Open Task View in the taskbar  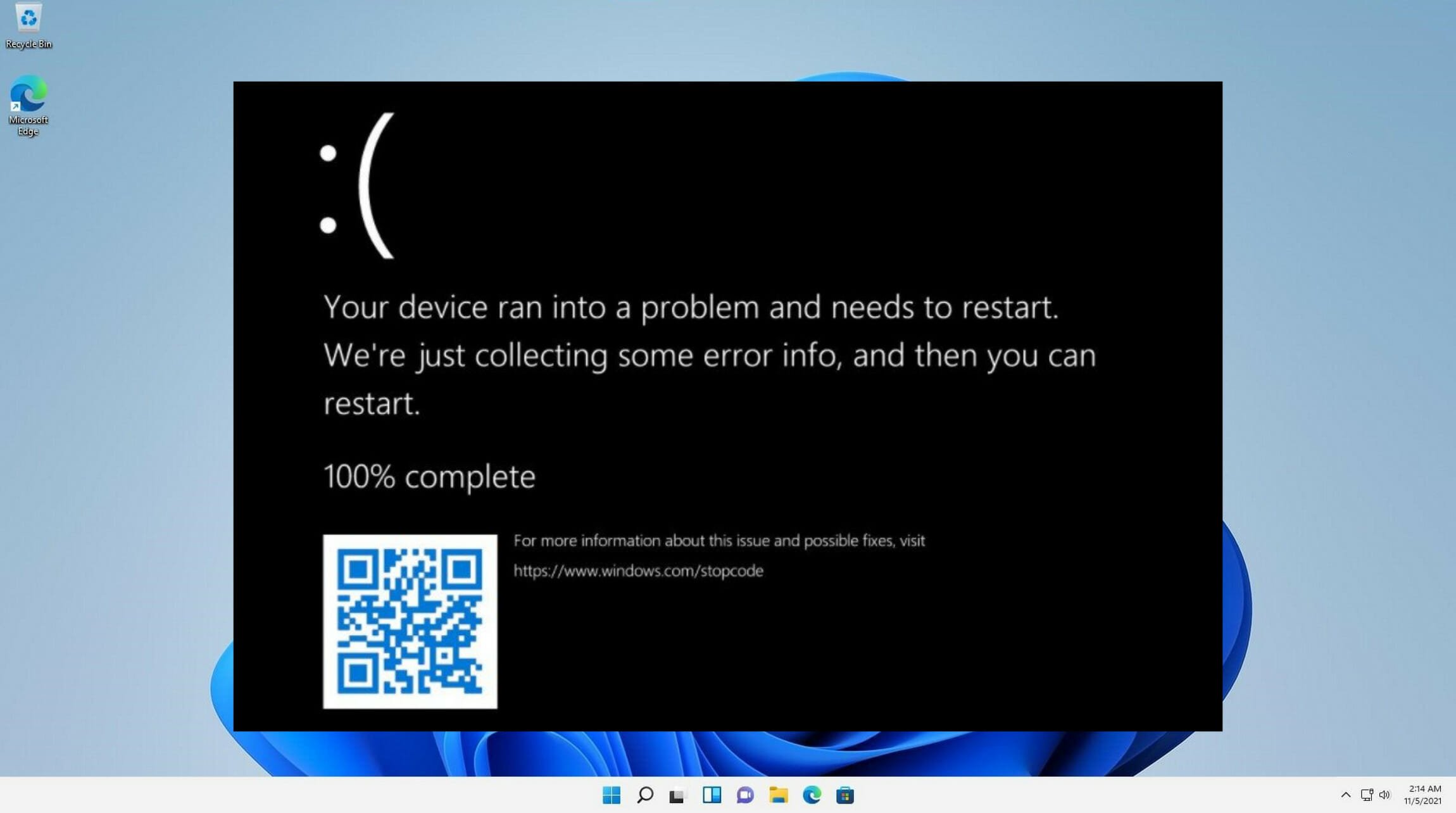coord(677,795)
